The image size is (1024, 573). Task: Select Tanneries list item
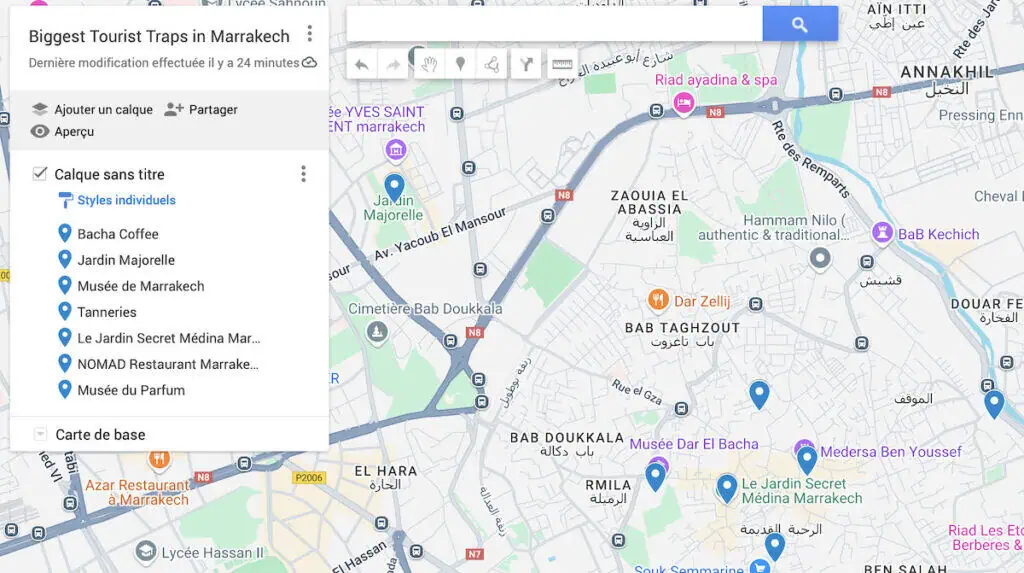[x=106, y=312]
